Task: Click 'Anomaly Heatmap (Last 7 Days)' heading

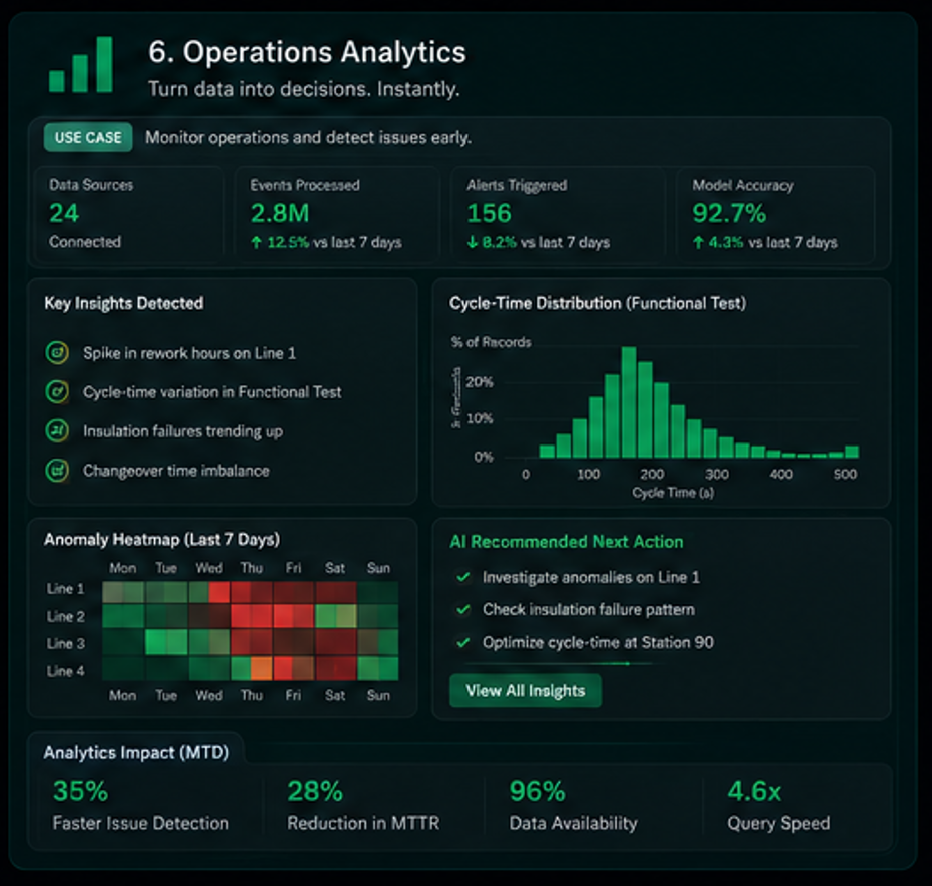Action: 162,540
